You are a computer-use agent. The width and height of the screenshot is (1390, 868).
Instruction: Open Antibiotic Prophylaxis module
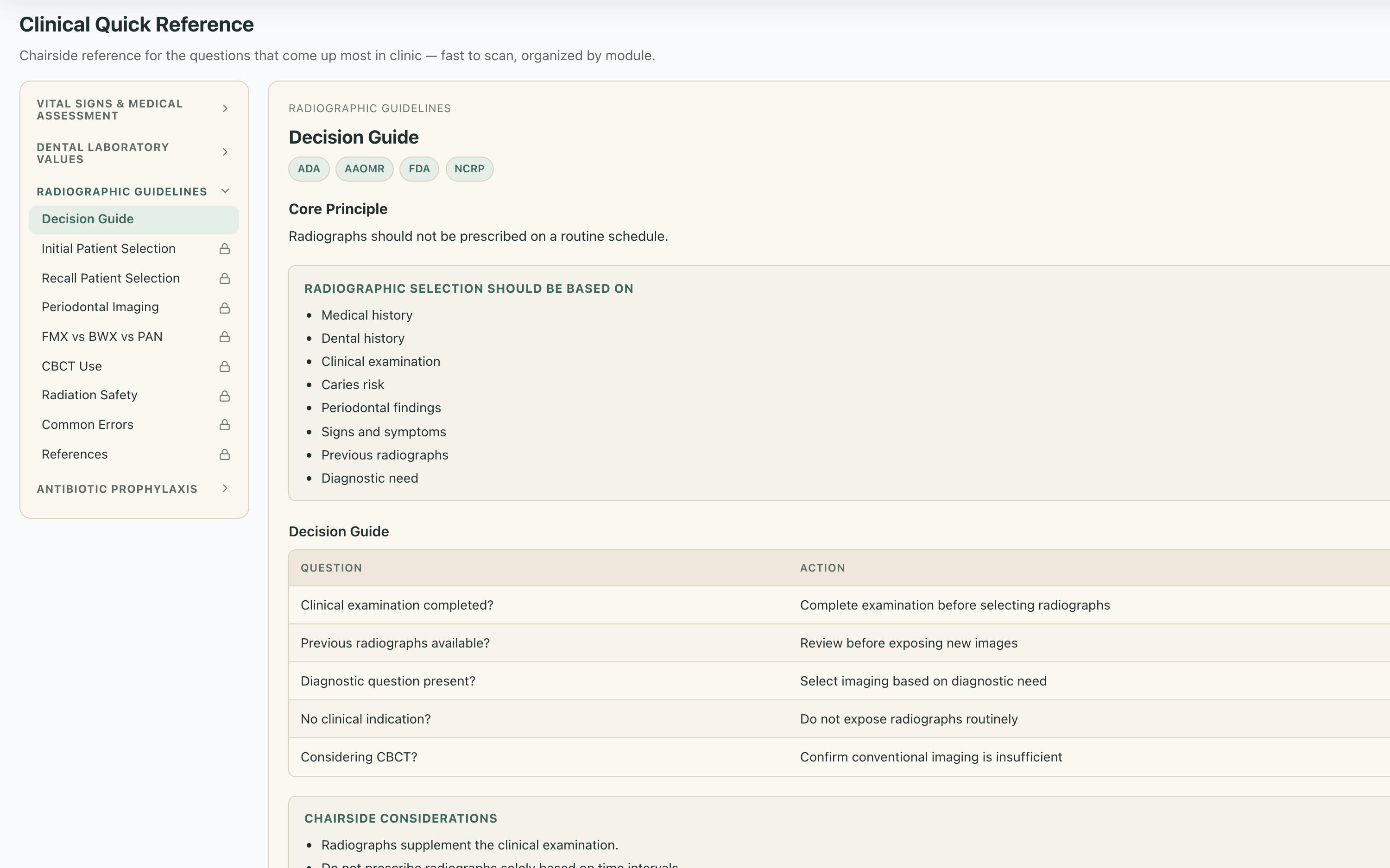point(134,489)
